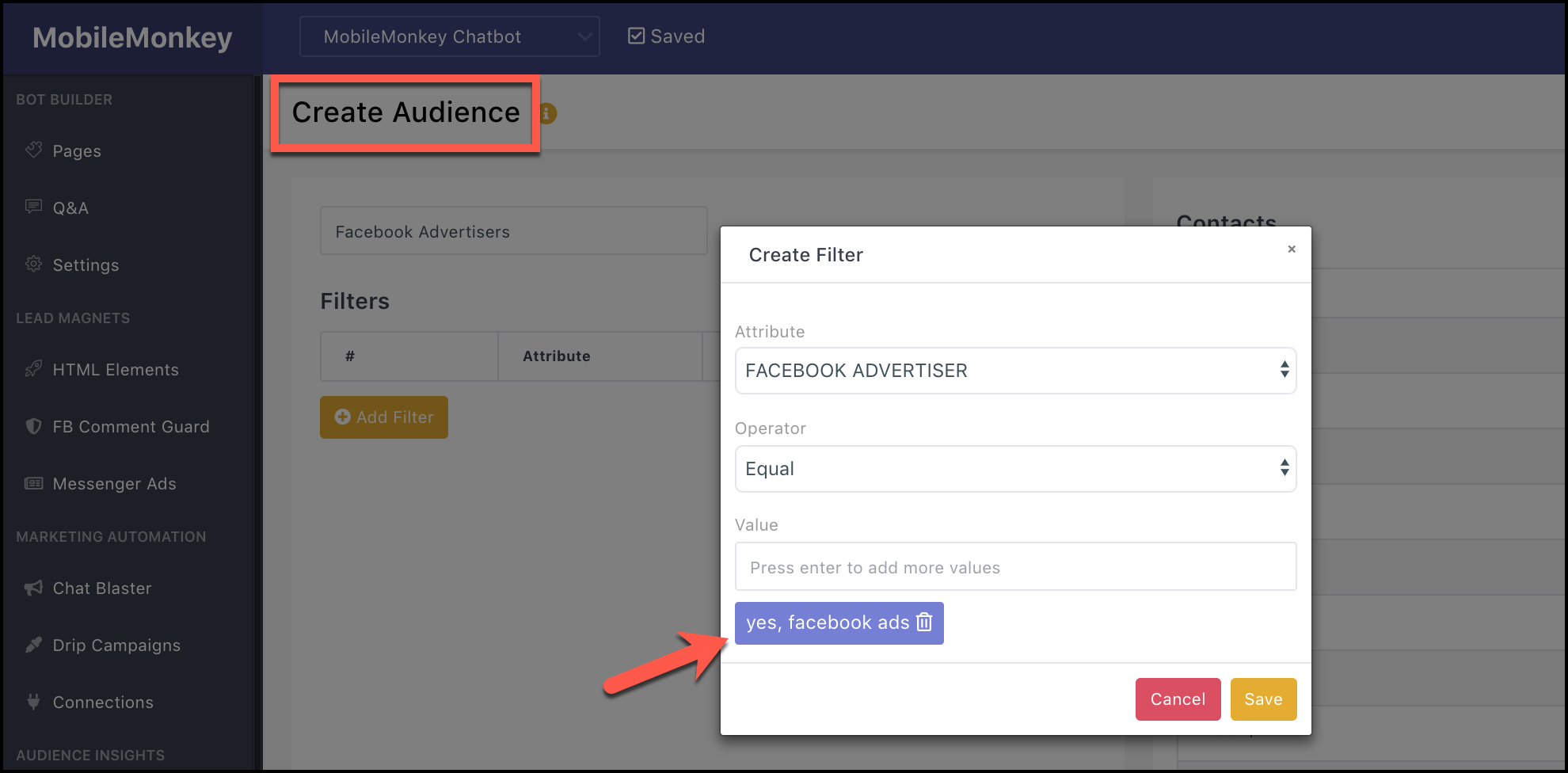Change the Operator dropdown from Equal
The width and height of the screenshot is (1568, 773).
[x=1015, y=468]
